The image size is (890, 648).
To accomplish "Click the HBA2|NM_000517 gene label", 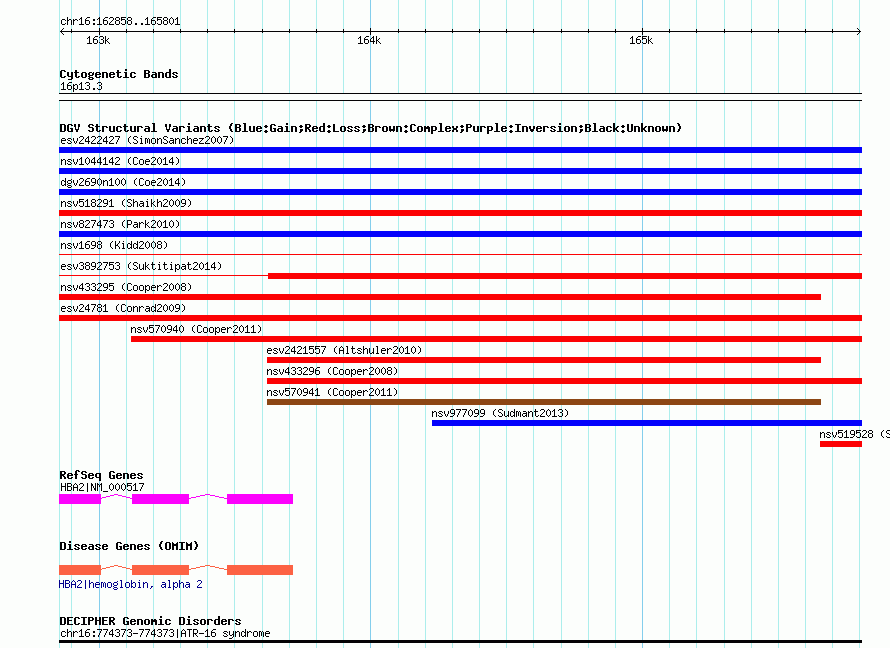I will [102, 487].
